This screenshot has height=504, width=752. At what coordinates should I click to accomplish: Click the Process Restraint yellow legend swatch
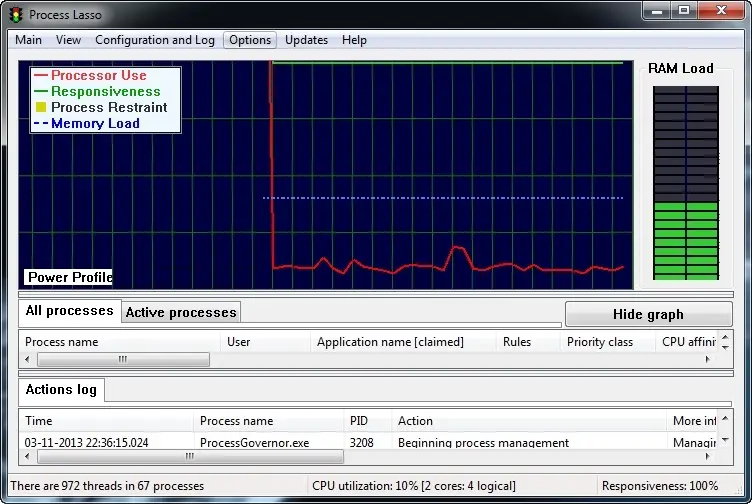pyautogui.click(x=41, y=107)
